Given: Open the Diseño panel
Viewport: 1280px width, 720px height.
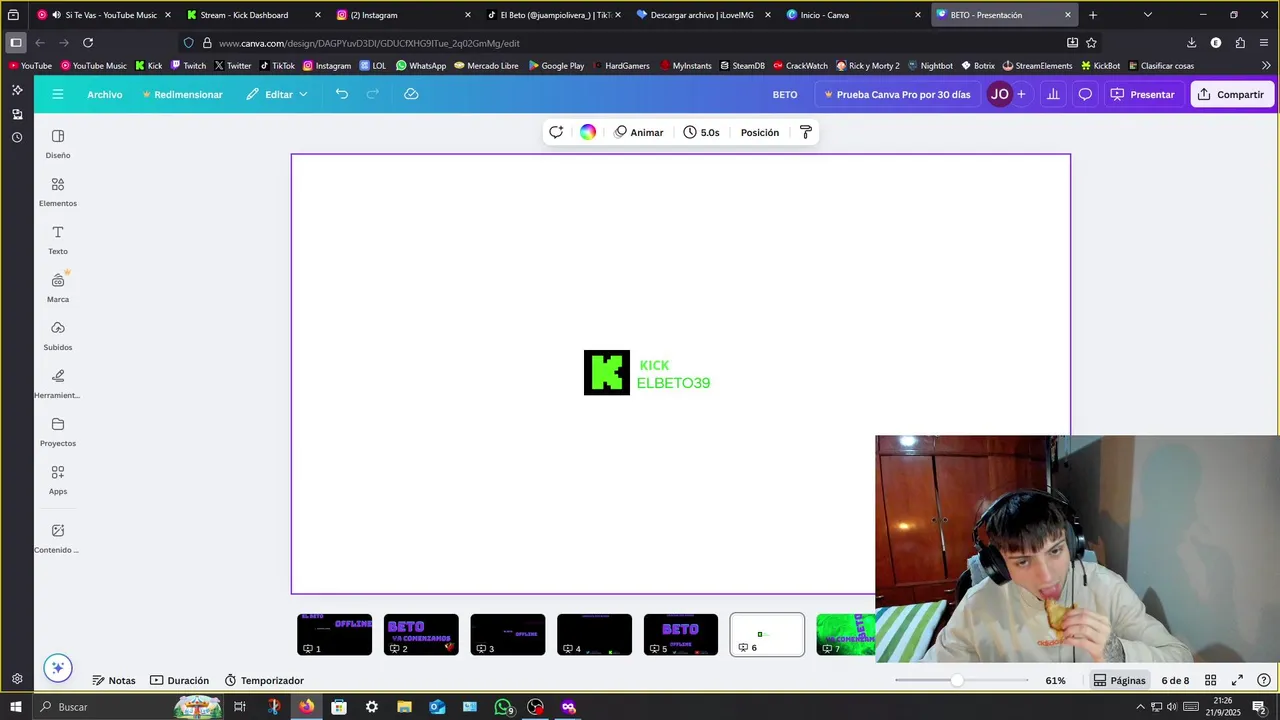Looking at the screenshot, I should pos(58,144).
